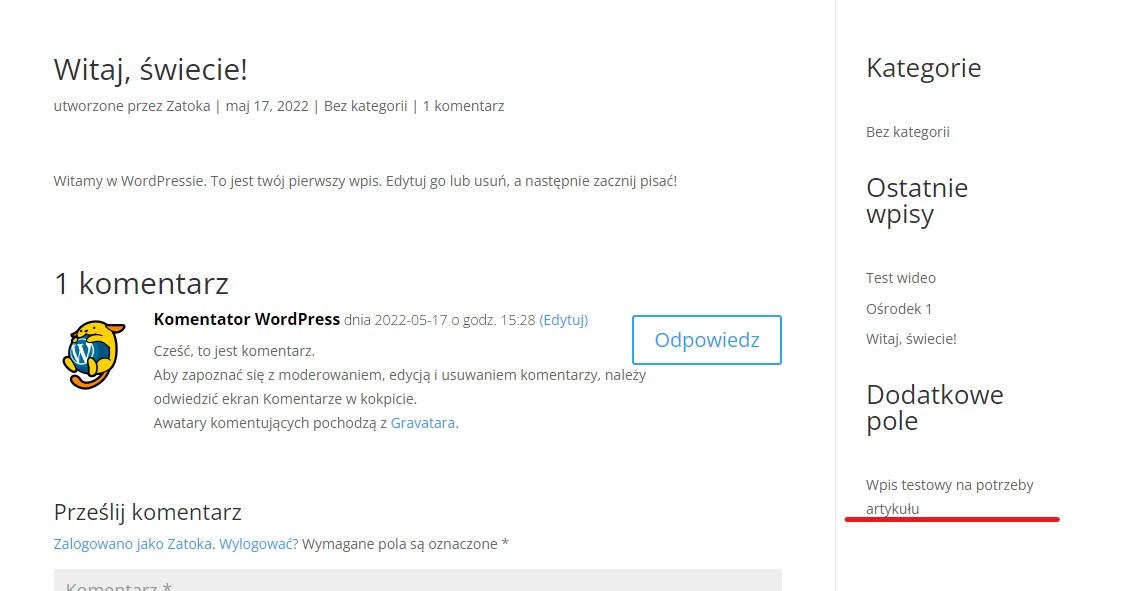Viewport: 1132px width, 591px height.
Task: Click the Witaj, świecie! post title
Action: (x=151, y=70)
